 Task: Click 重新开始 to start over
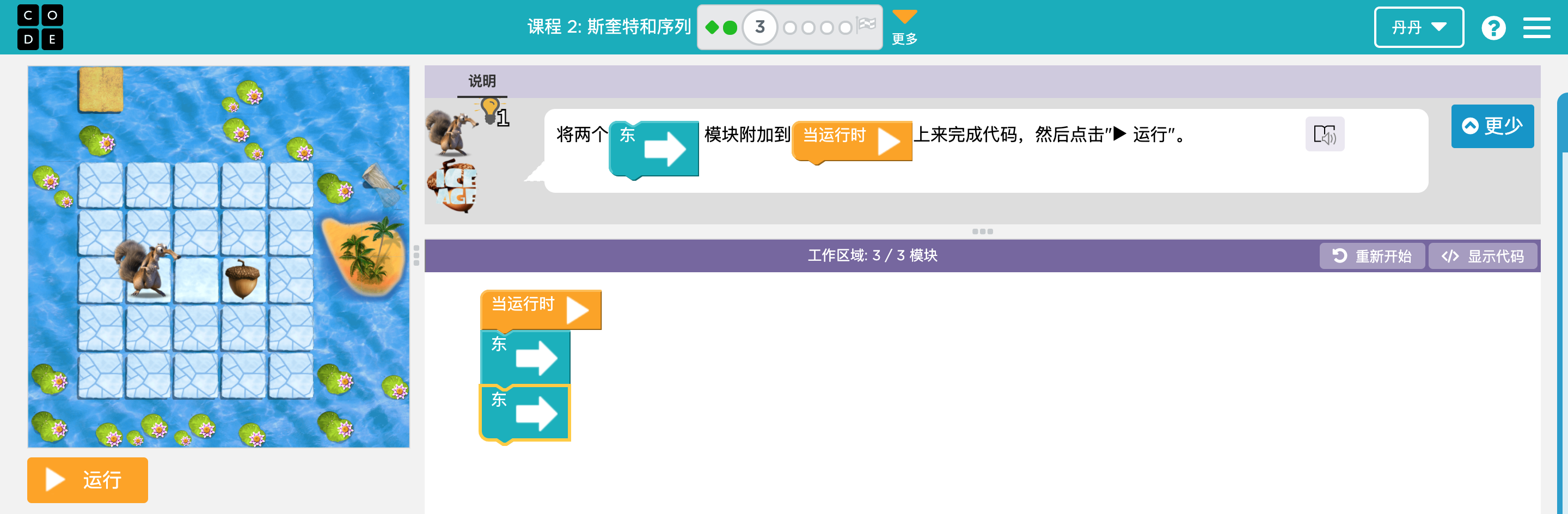[1372, 256]
